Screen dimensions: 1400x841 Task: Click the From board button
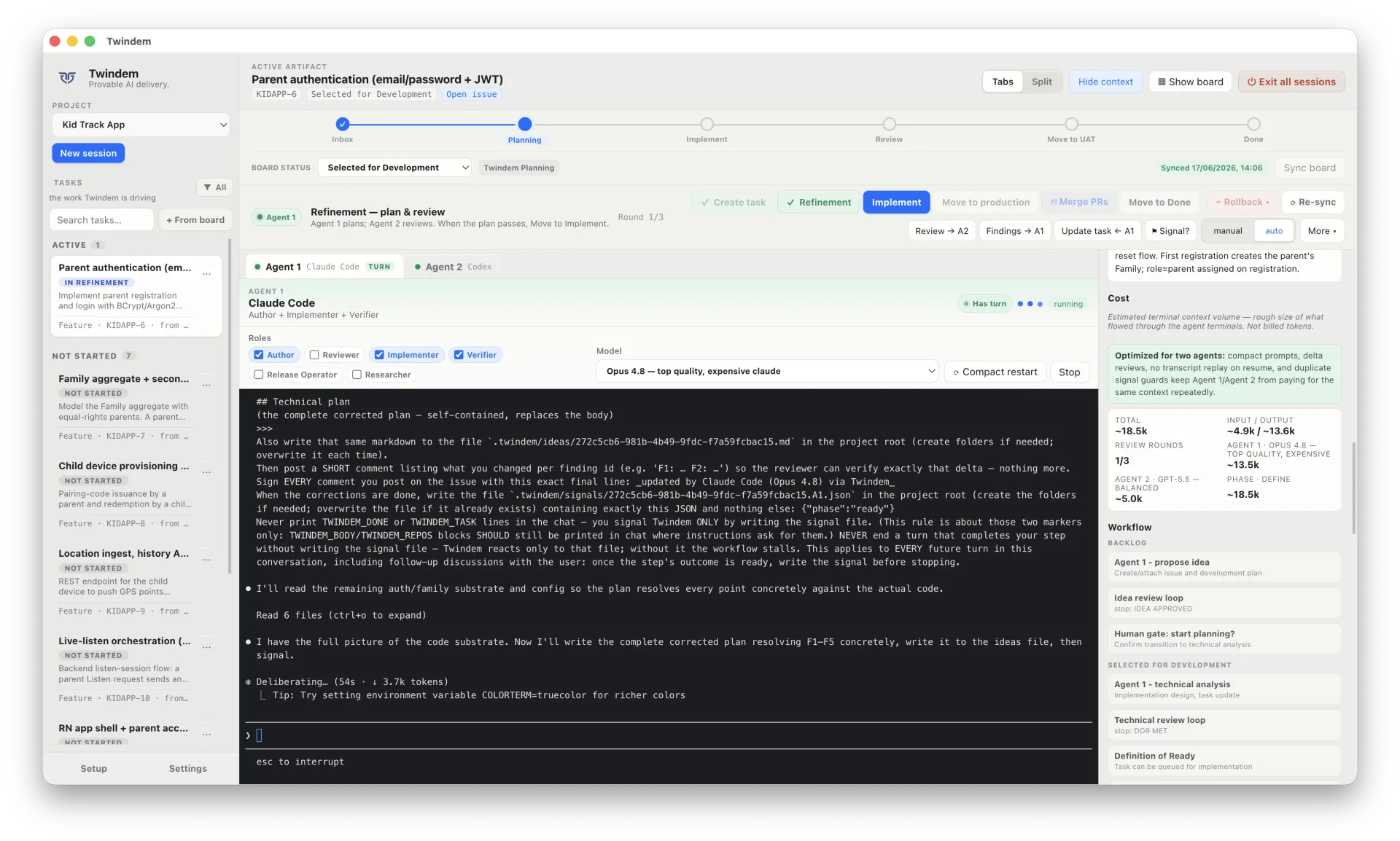(x=195, y=220)
